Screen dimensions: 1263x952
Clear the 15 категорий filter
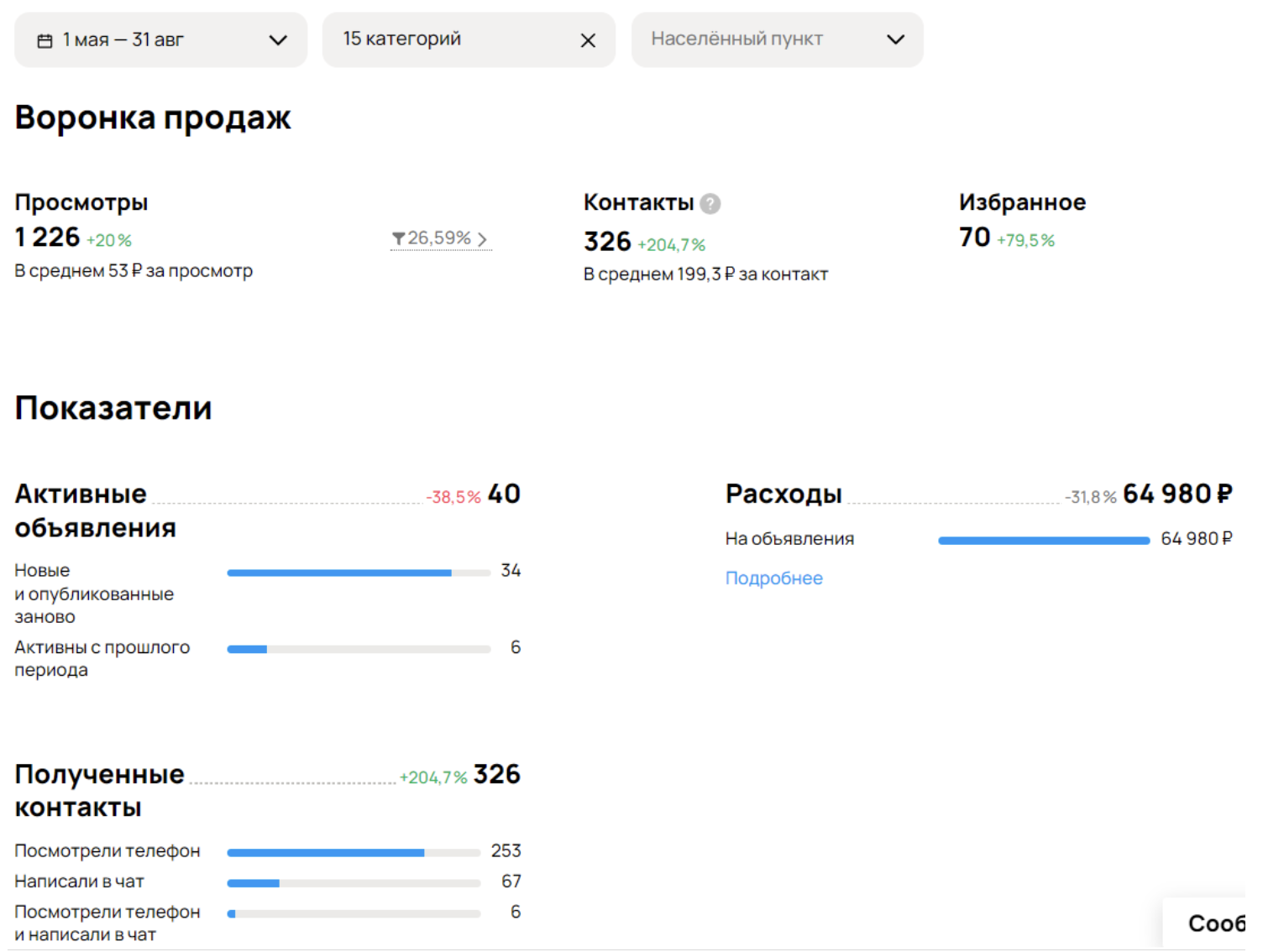[588, 40]
